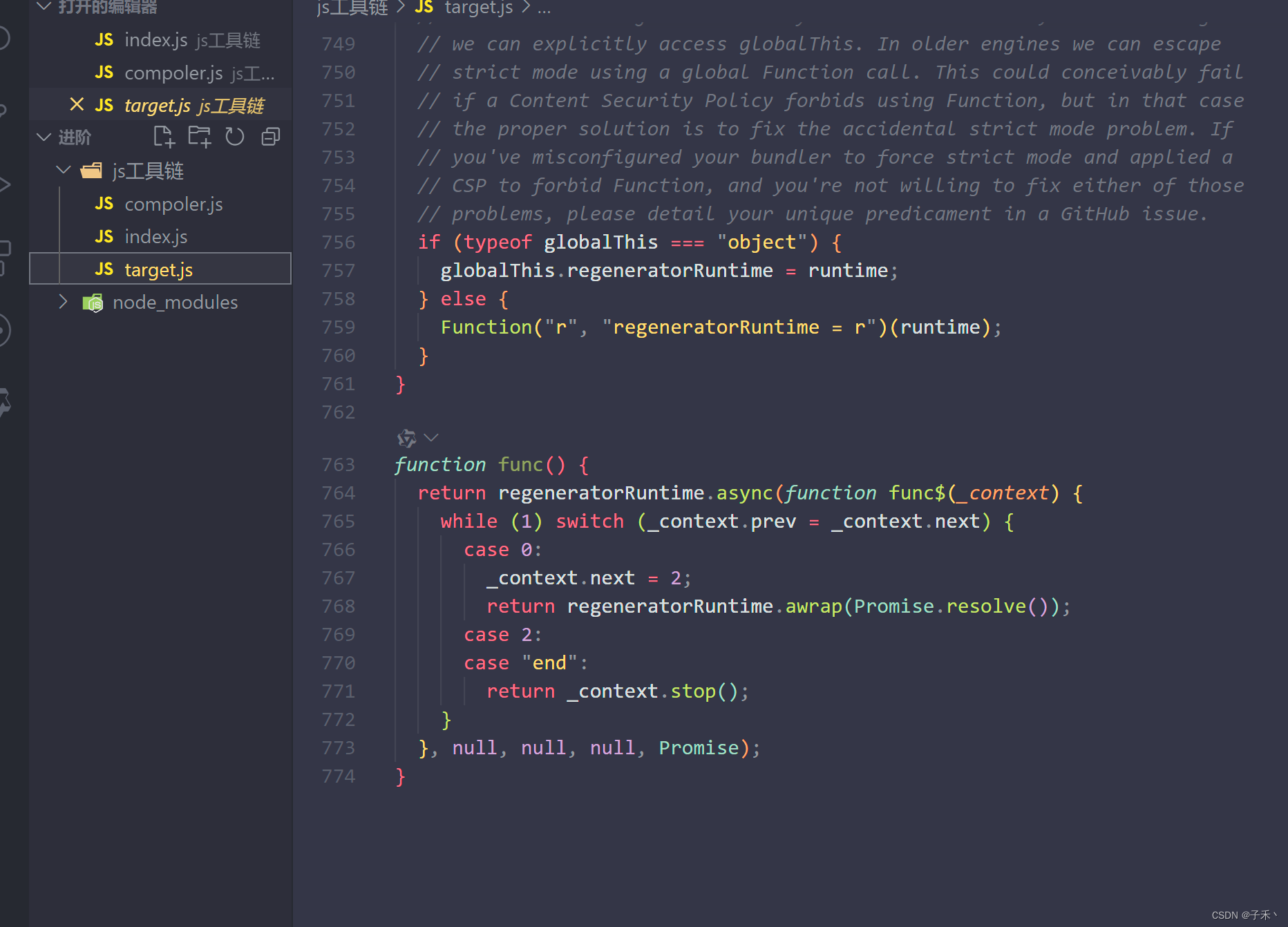Click the typeof keyword on line 756
The image size is (1288, 927).
coord(498,242)
